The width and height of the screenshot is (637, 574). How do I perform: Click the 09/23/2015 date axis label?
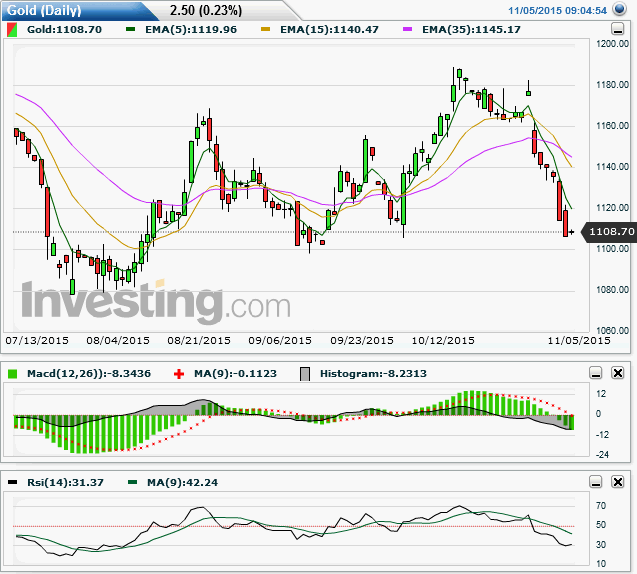click(x=362, y=340)
